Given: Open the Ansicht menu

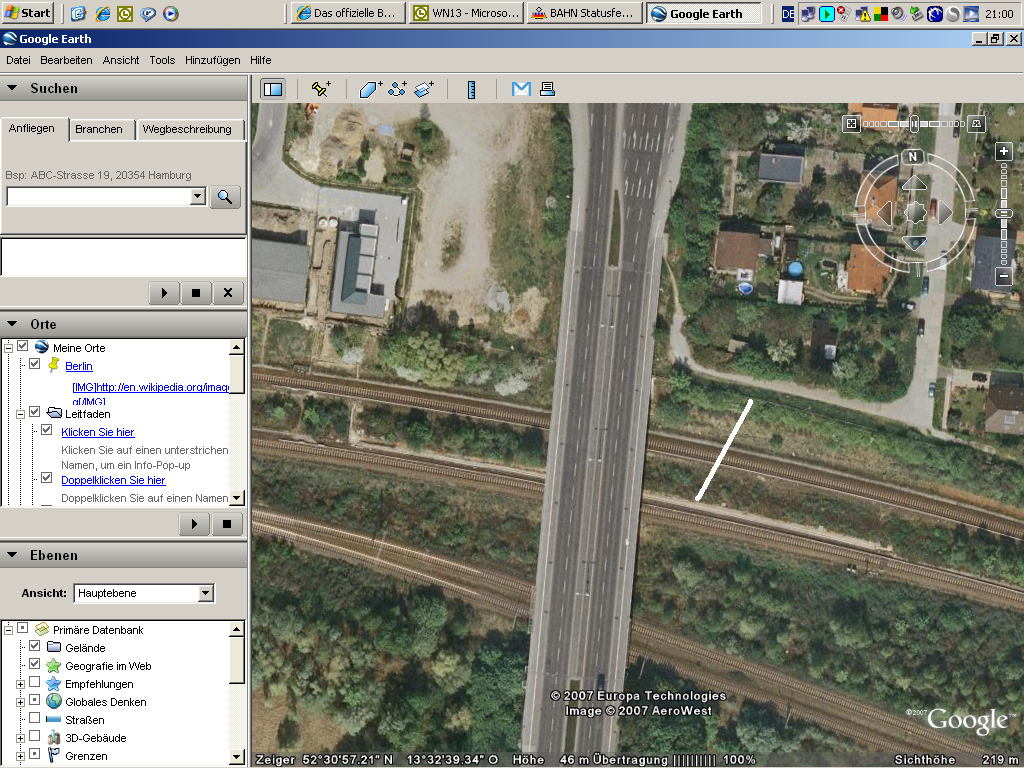Looking at the screenshot, I should click(x=121, y=60).
